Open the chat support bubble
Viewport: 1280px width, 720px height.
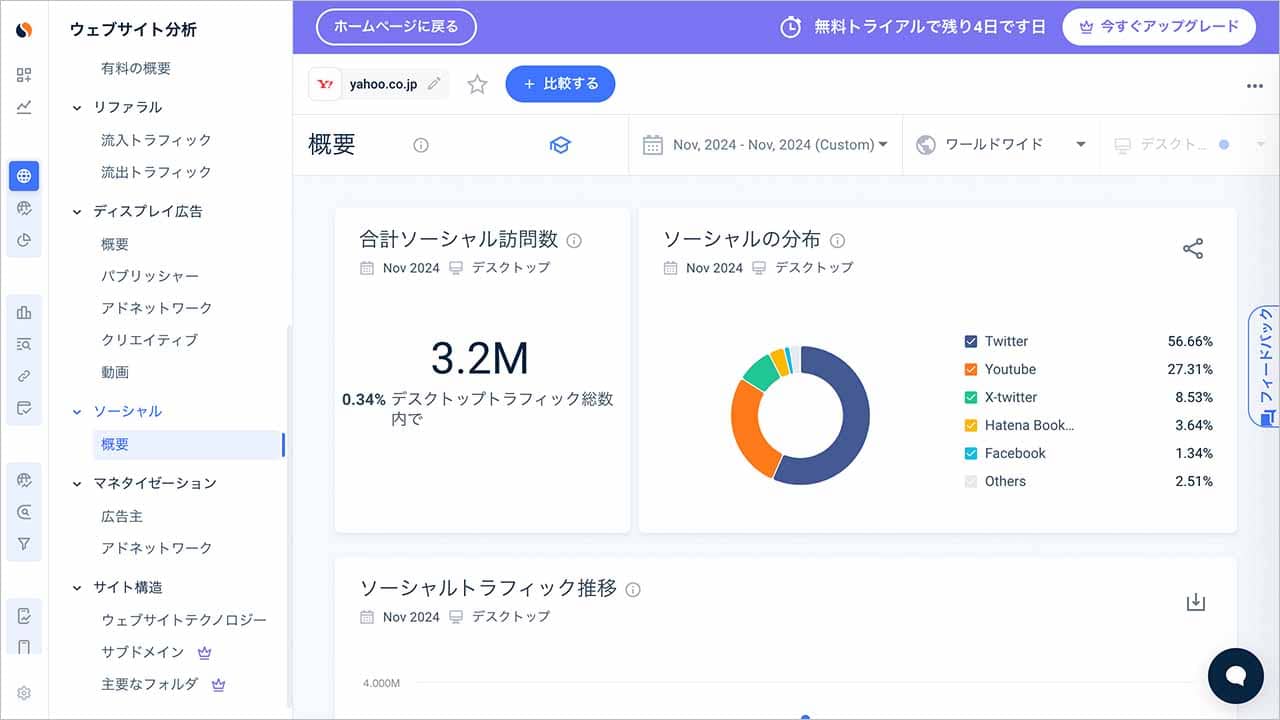coord(1235,676)
